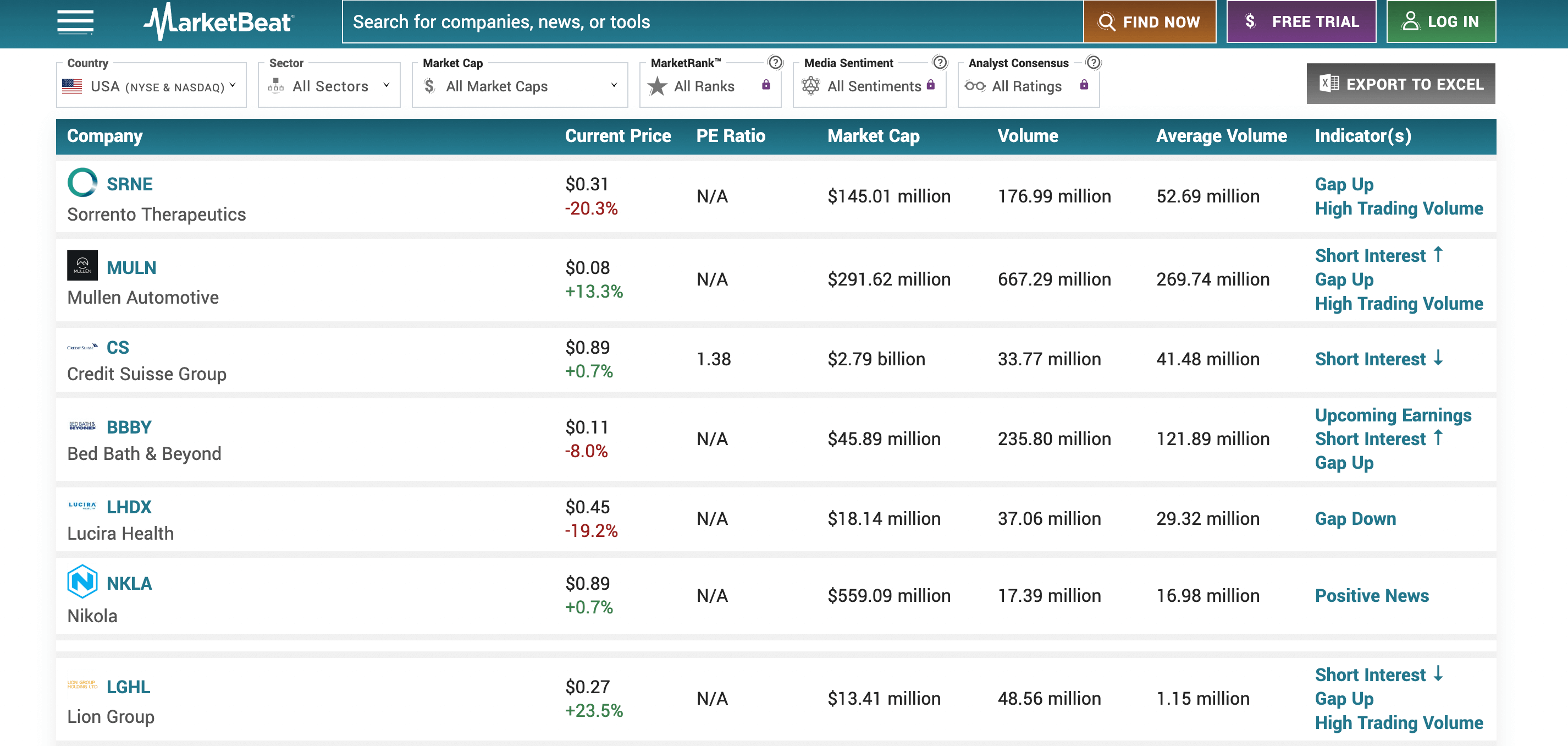Click the Sorrento Therapeutics logo icon
1568x746 pixels.
click(x=82, y=182)
